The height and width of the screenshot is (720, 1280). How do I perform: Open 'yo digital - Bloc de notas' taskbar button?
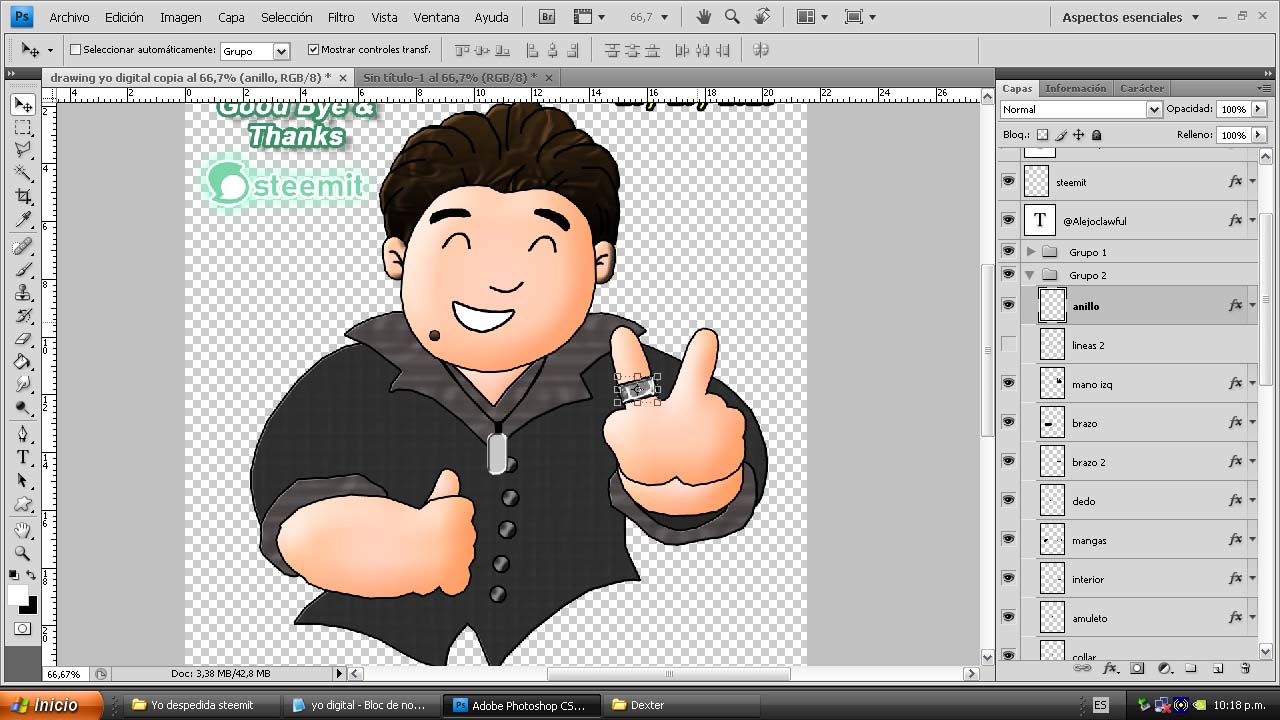click(359, 705)
